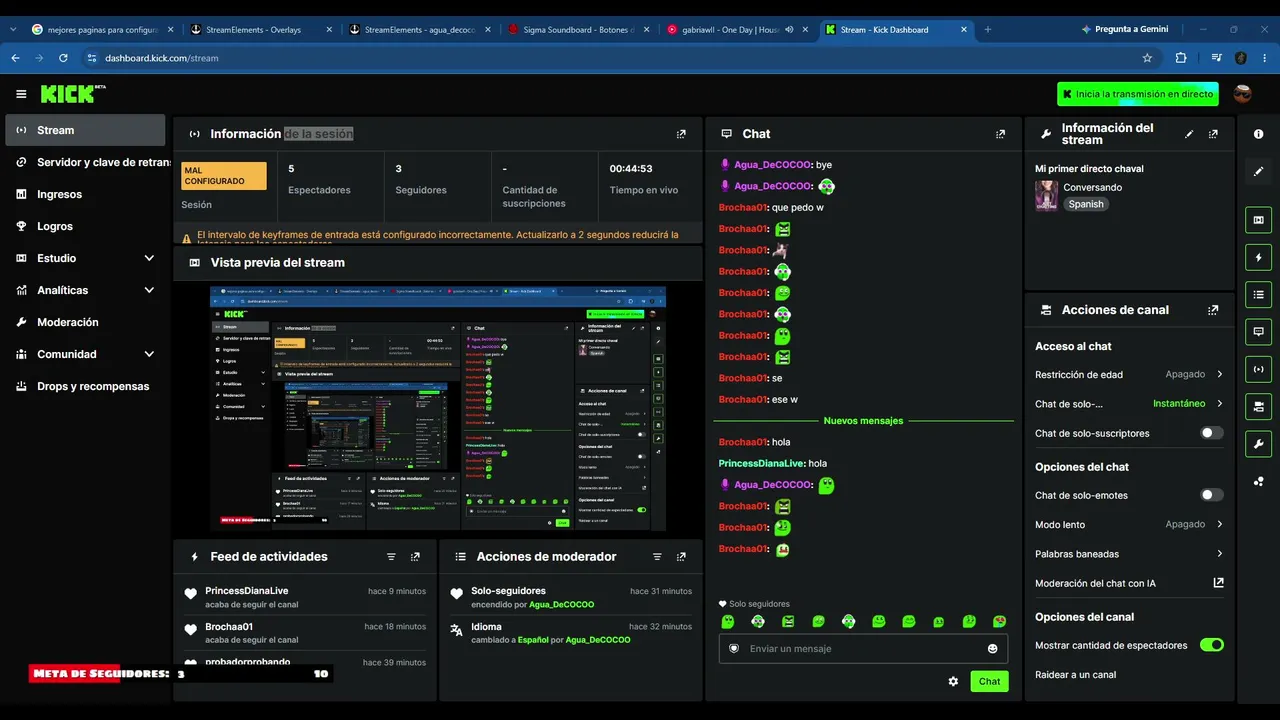The height and width of the screenshot is (720, 1280).
Task: Pop out the Información de la sesión panel
Action: [x=681, y=134]
